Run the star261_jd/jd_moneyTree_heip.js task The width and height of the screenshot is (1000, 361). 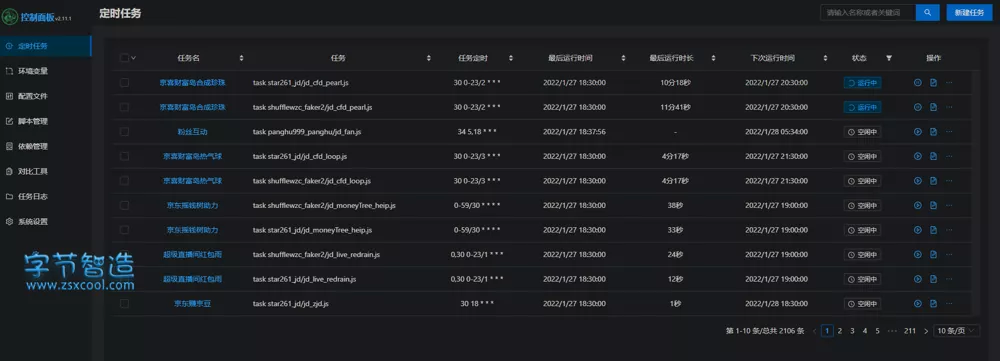tap(918, 230)
